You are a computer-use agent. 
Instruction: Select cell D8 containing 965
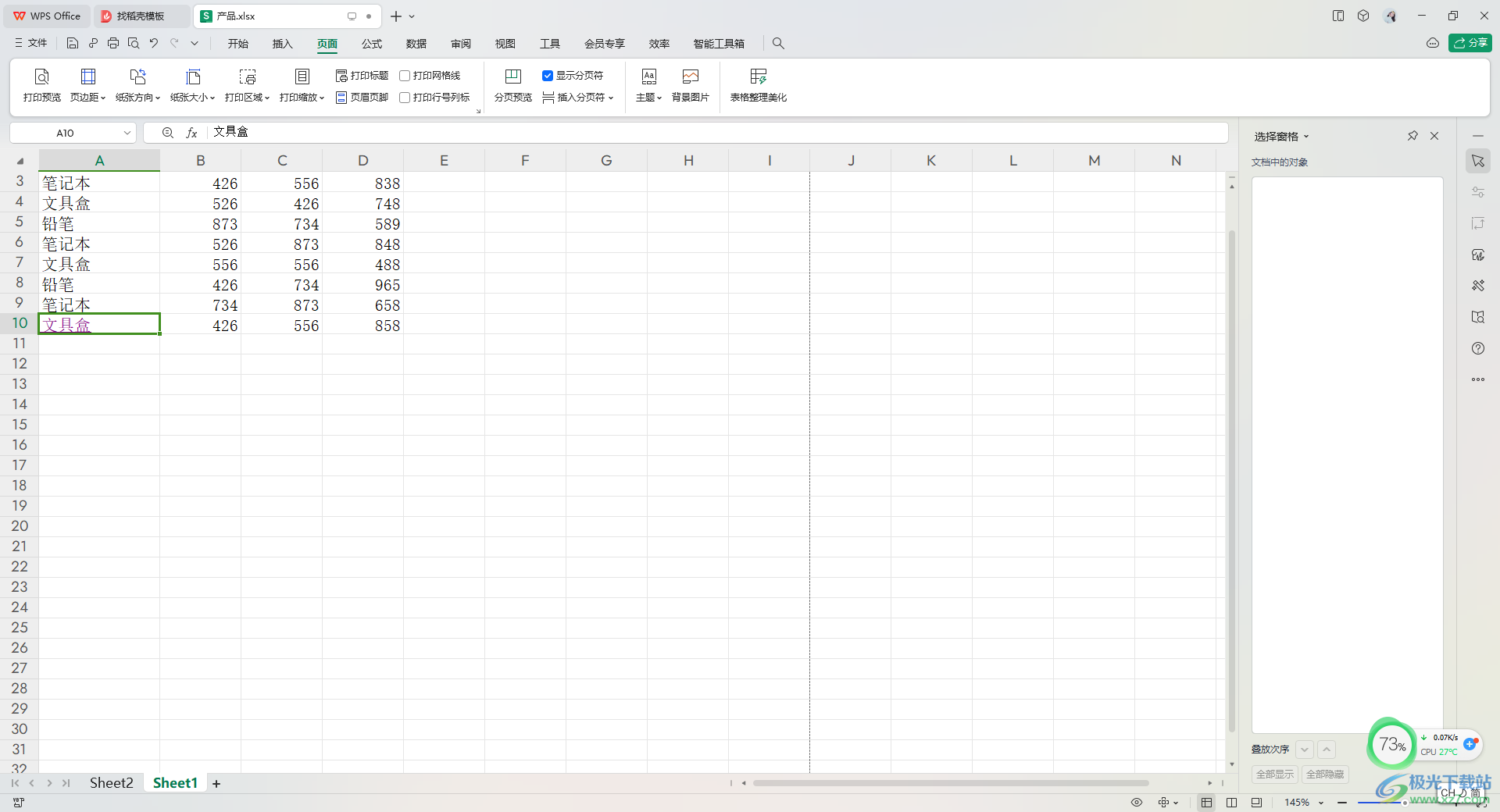click(x=362, y=285)
